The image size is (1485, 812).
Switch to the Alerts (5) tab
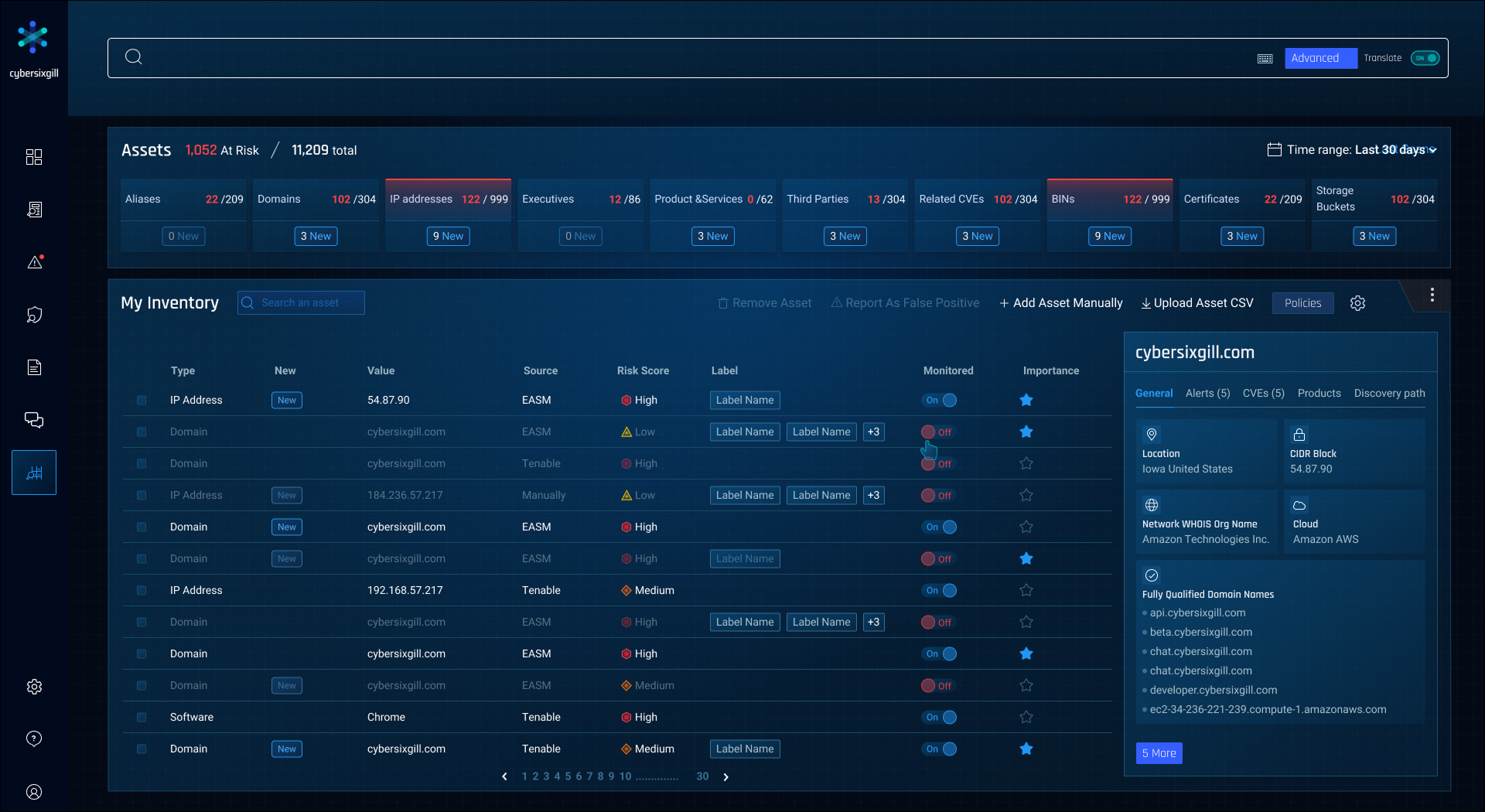coord(1207,393)
